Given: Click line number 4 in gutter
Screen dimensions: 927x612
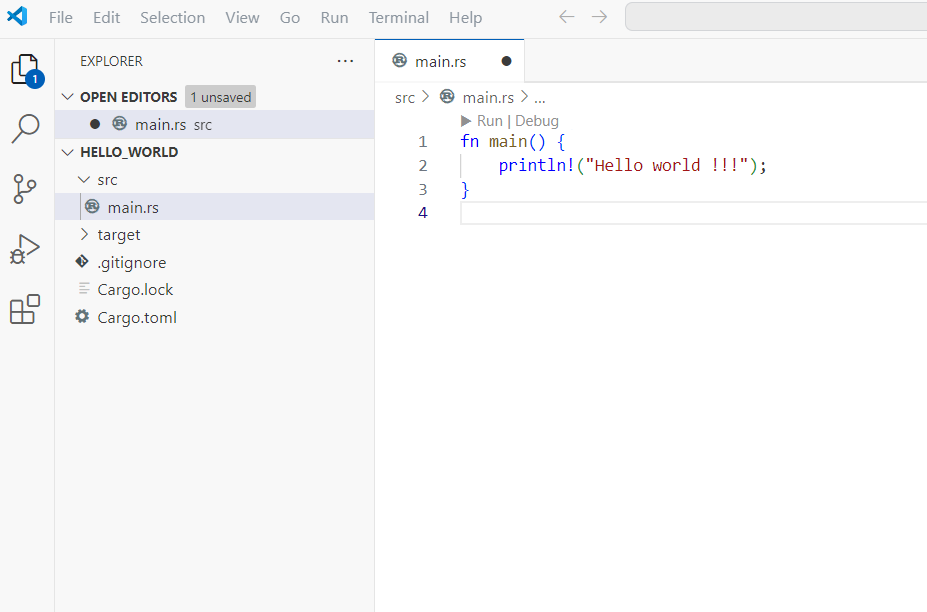Looking at the screenshot, I should tap(423, 213).
